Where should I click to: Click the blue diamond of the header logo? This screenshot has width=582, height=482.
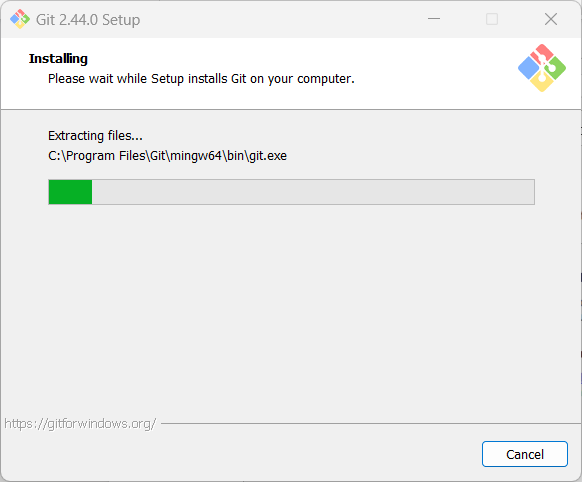(x=528, y=68)
